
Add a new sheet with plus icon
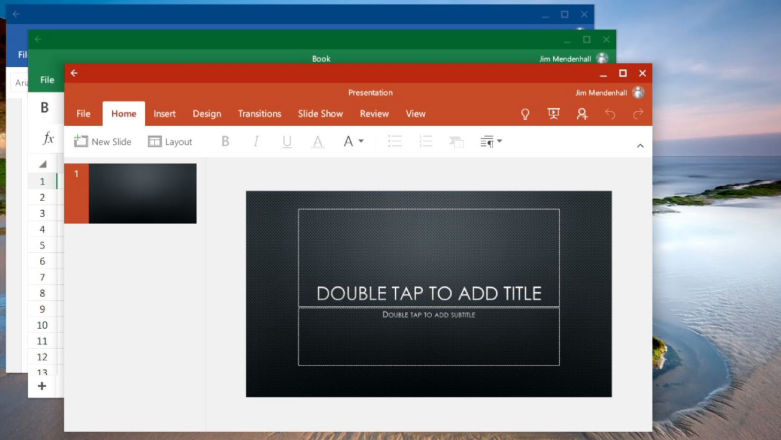coord(42,386)
